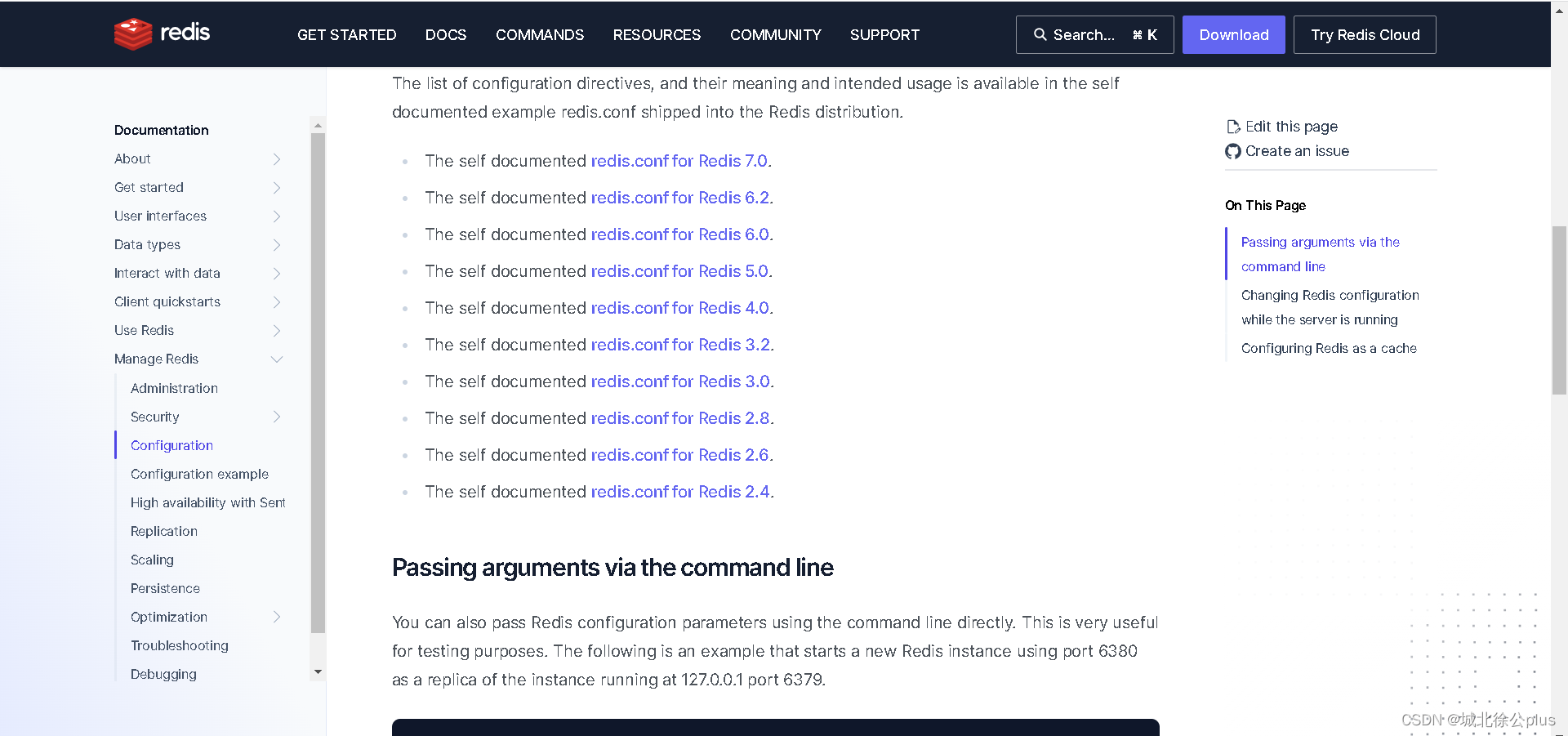Open the Debugging sidebar page
This screenshot has height=736, width=1568.
(163, 674)
